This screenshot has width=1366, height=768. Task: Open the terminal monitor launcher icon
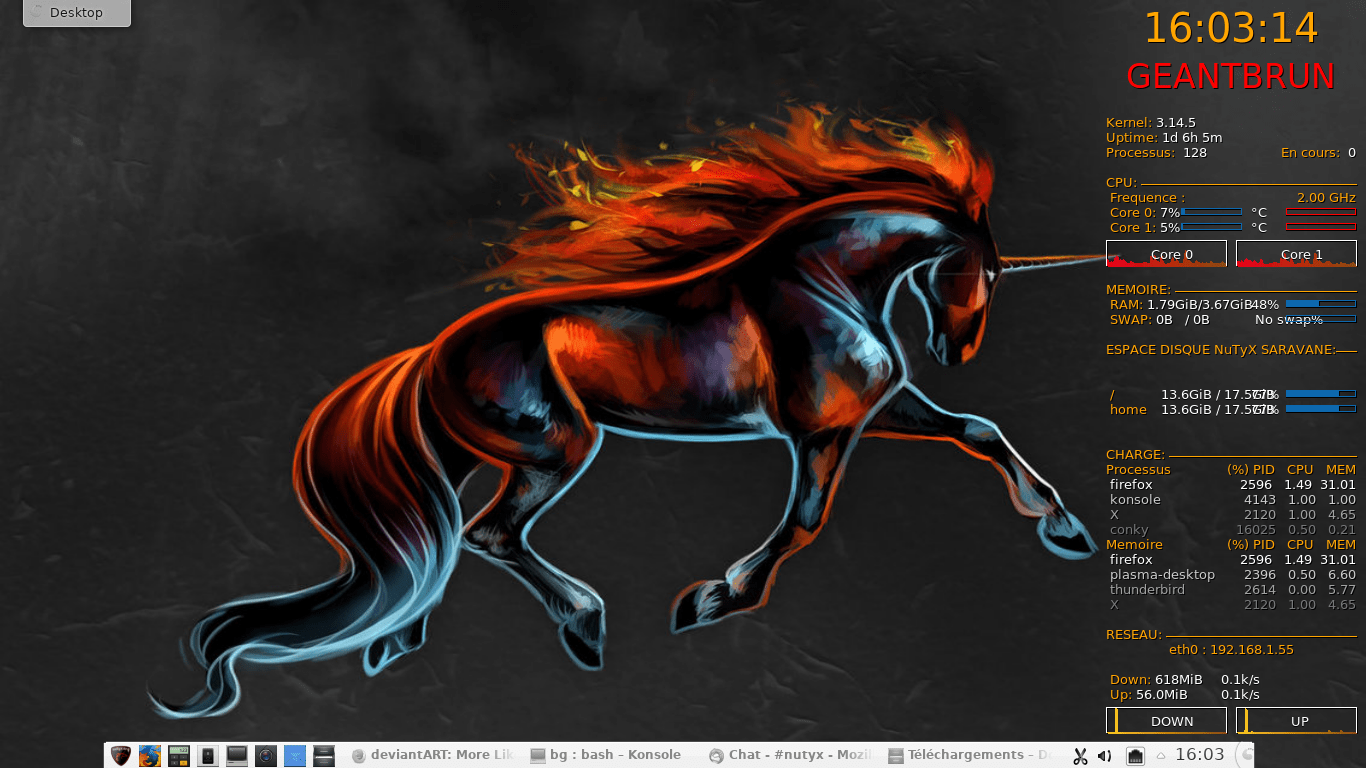point(237,756)
